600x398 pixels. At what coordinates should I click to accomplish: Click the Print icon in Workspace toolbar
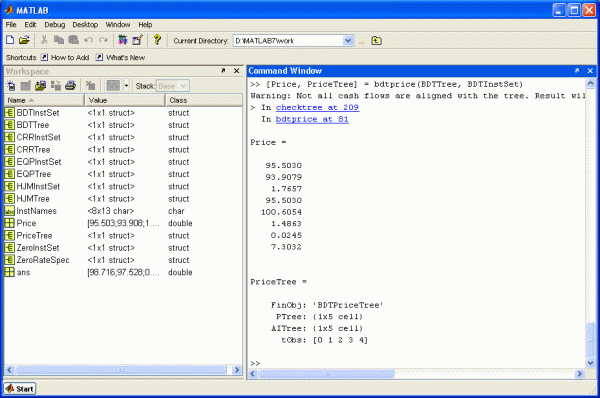point(70,86)
